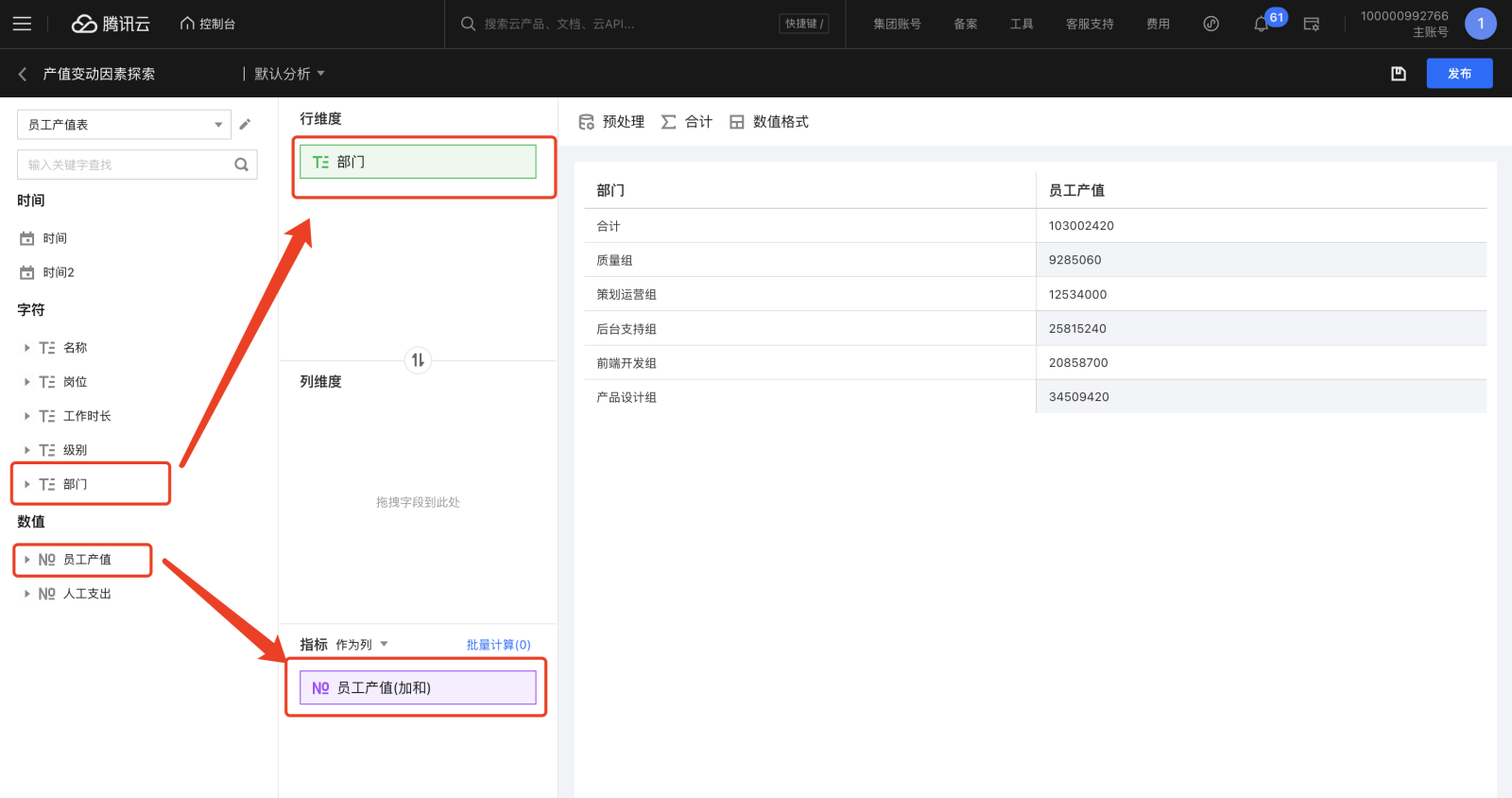Select the 前端开发组 row
This screenshot has width=1512, height=798.
pos(1035,362)
